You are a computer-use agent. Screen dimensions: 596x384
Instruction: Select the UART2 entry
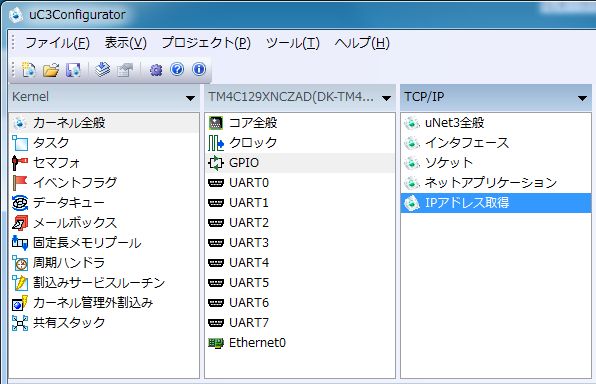point(300,223)
